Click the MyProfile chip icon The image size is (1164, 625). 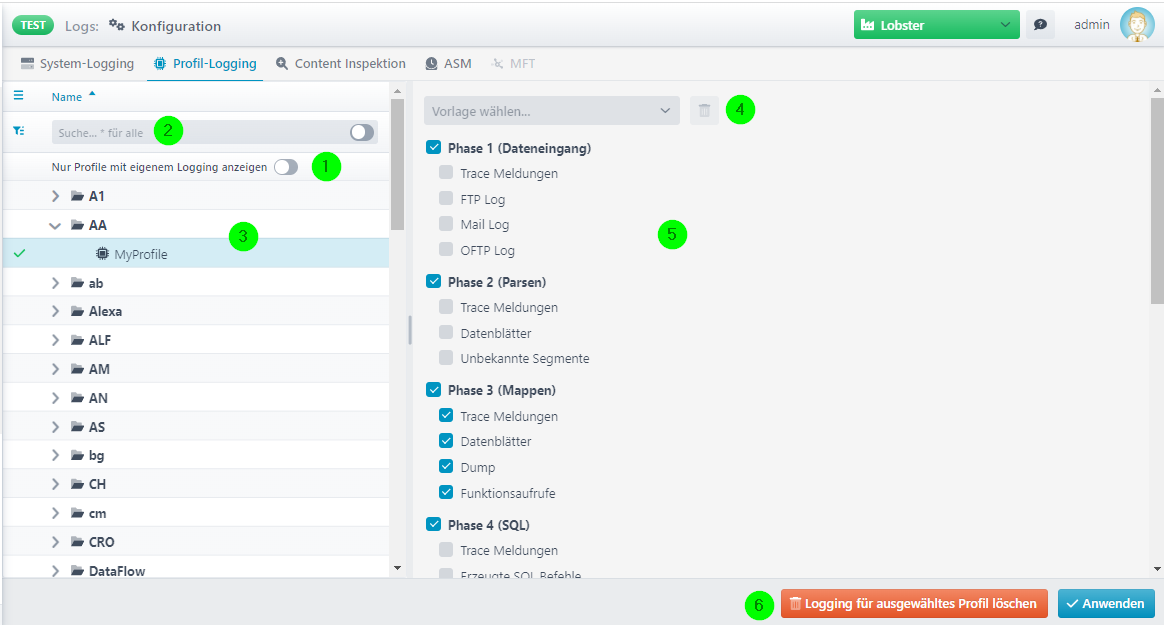[x=102, y=254]
